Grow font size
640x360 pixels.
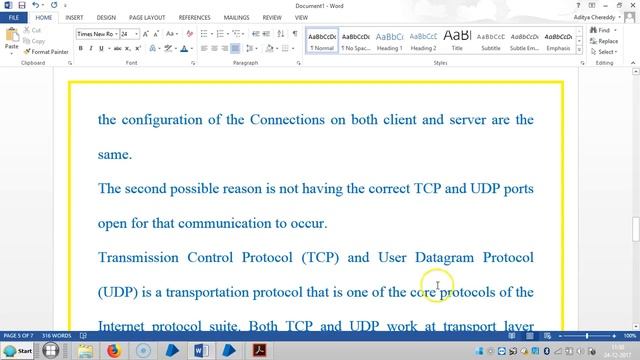pos(146,34)
